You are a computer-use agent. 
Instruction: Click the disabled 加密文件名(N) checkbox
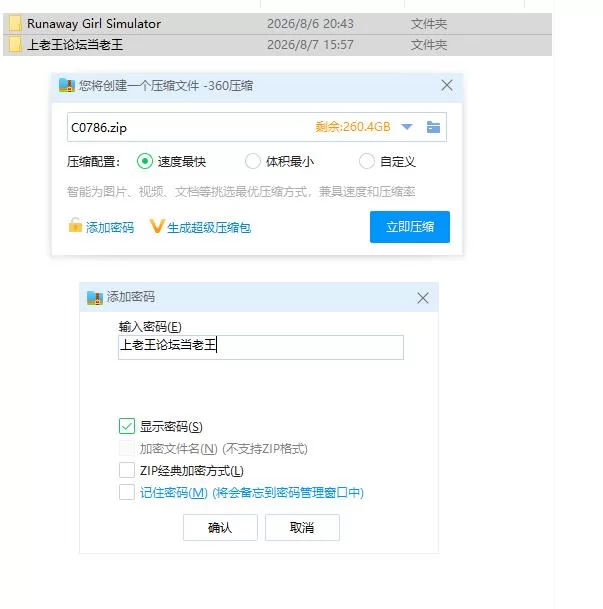(x=127, y=448)
